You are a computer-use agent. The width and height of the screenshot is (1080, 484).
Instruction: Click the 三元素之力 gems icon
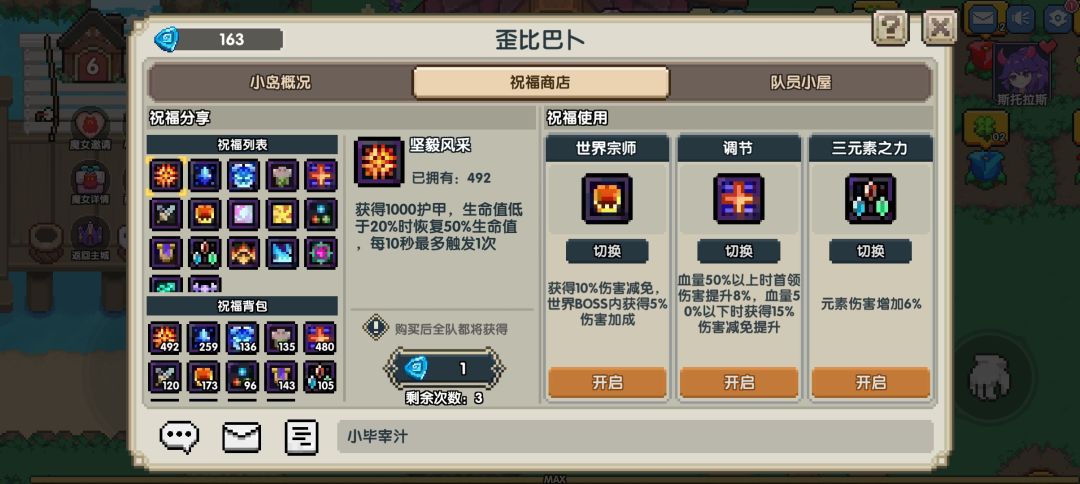click(x=871, y=199)
